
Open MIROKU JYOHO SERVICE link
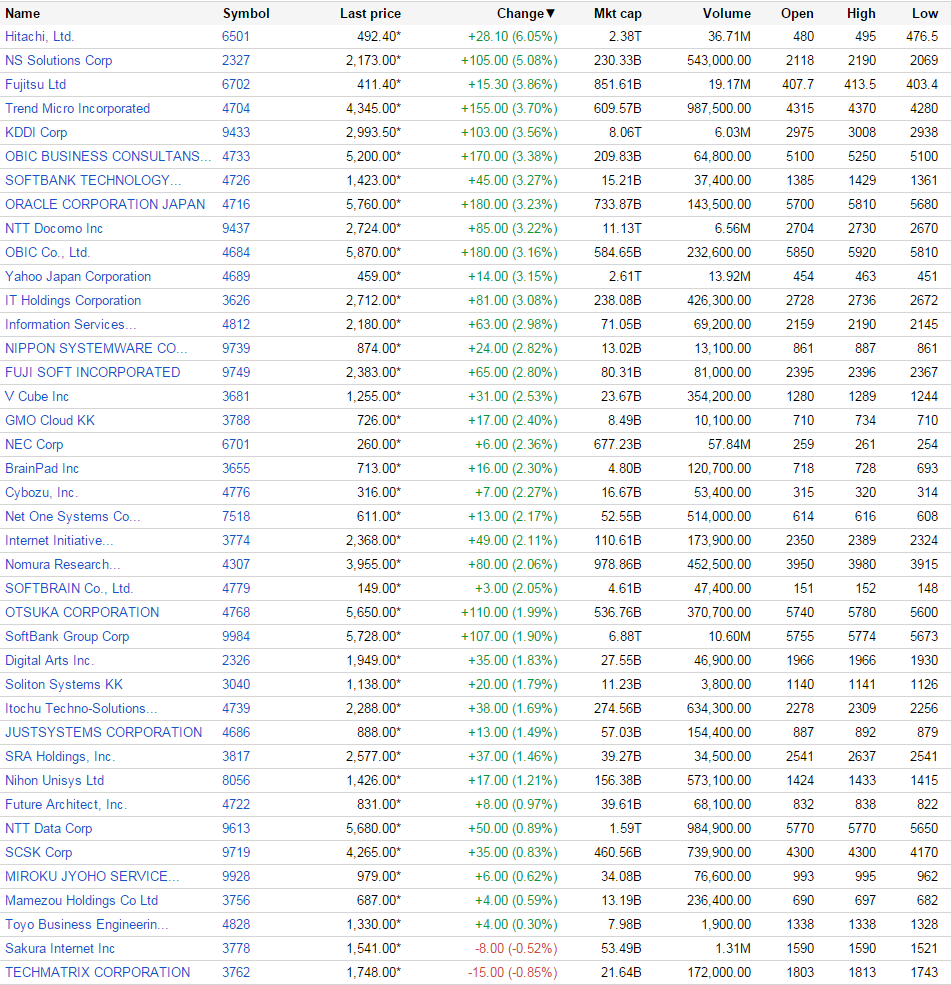92,876
